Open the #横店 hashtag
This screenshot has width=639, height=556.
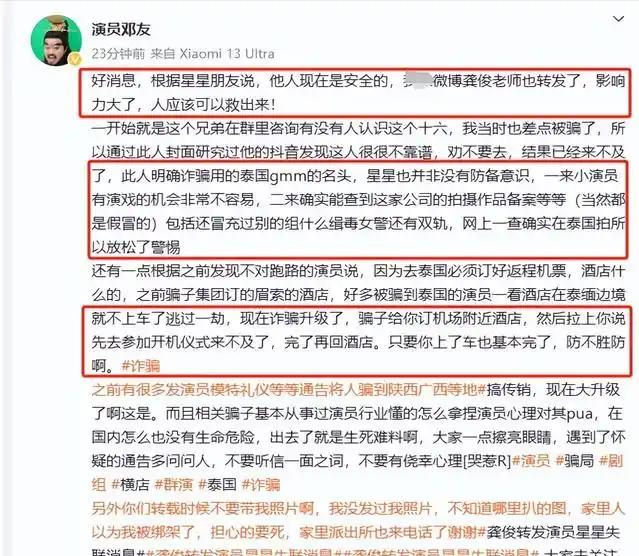[131, 485]
